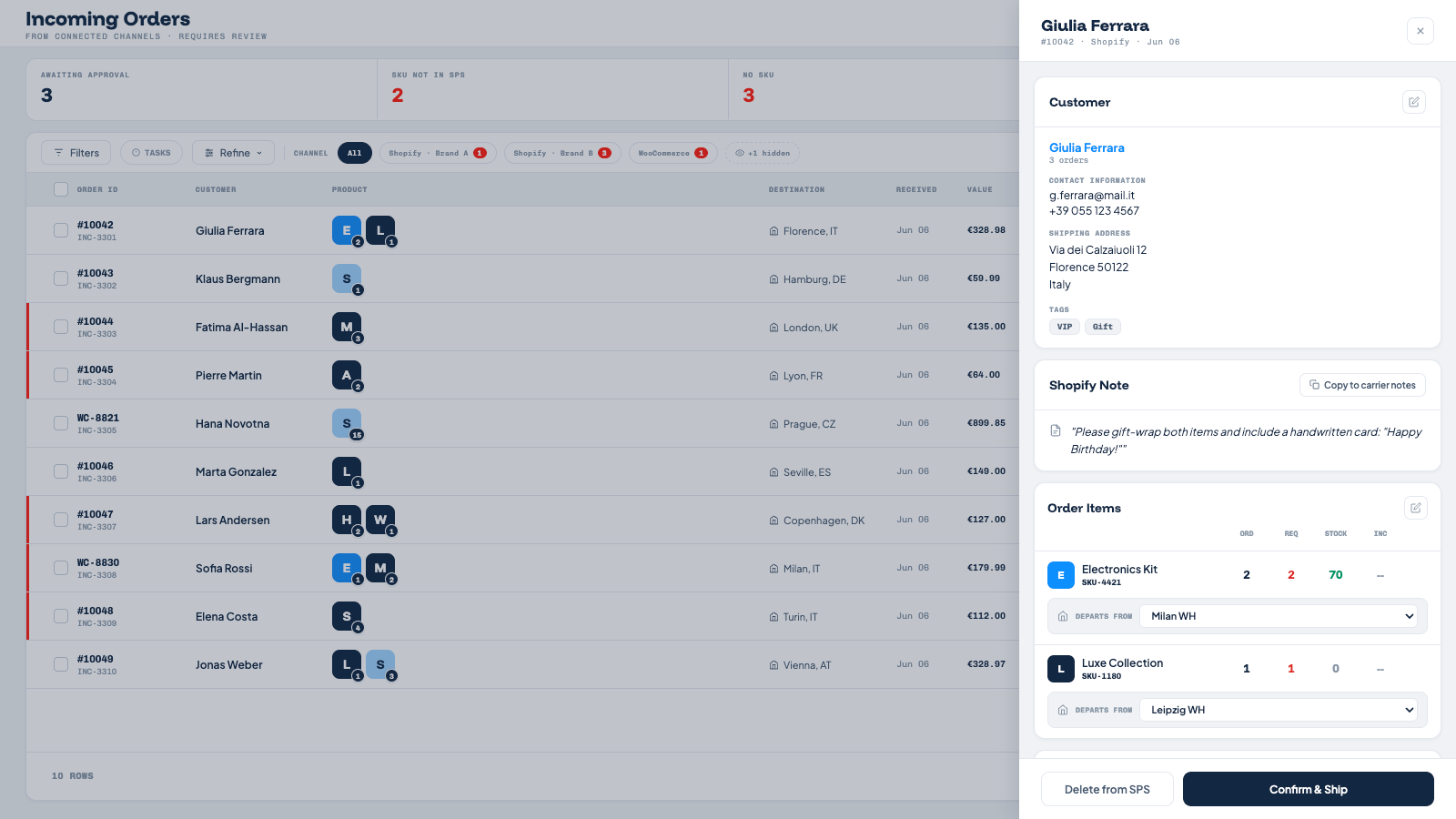Filter by Shopify · Brand B channel
Image resolution: width=1456 pixels, height=819 pixels.
[x=562, y=153]
